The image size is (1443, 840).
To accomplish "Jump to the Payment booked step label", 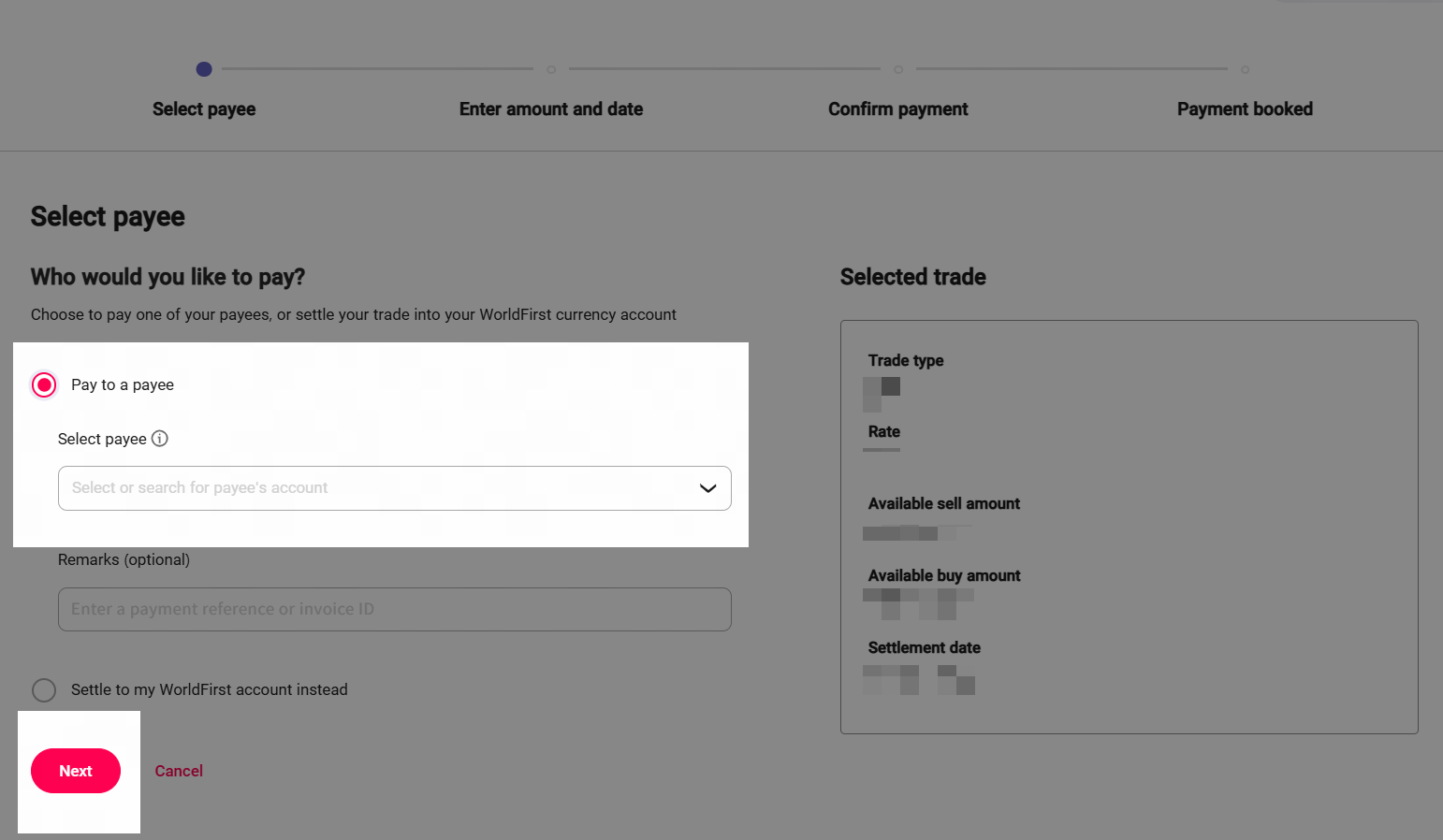I will pos(1245,109).
